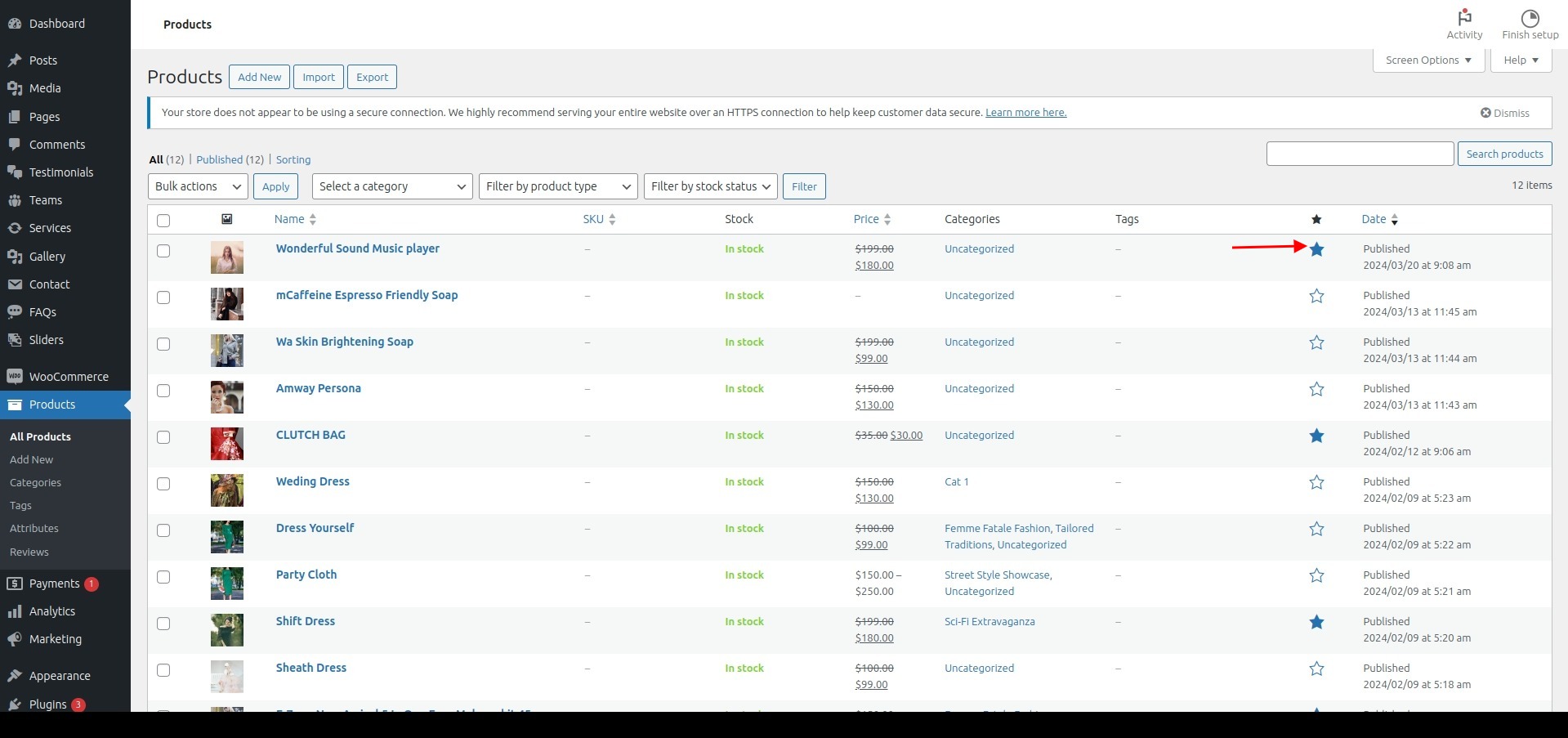Check the Weding Dress row checkbox
1568x738 pixels.
click(x=163, y=484)
